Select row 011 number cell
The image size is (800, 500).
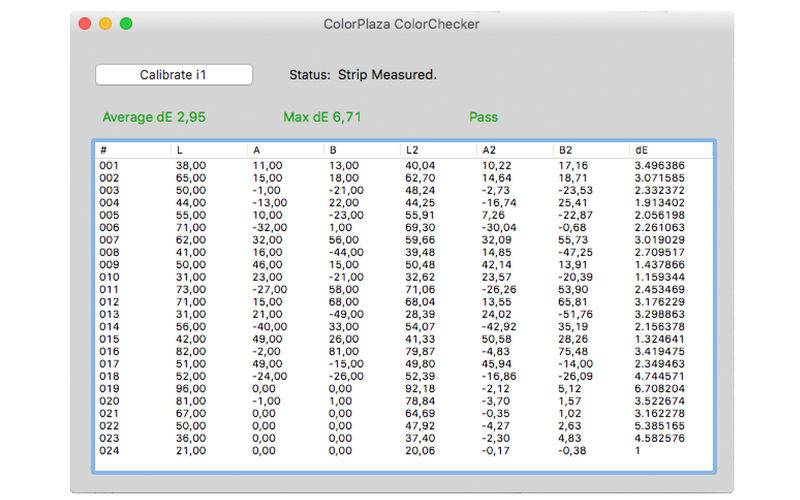(109, 289)
